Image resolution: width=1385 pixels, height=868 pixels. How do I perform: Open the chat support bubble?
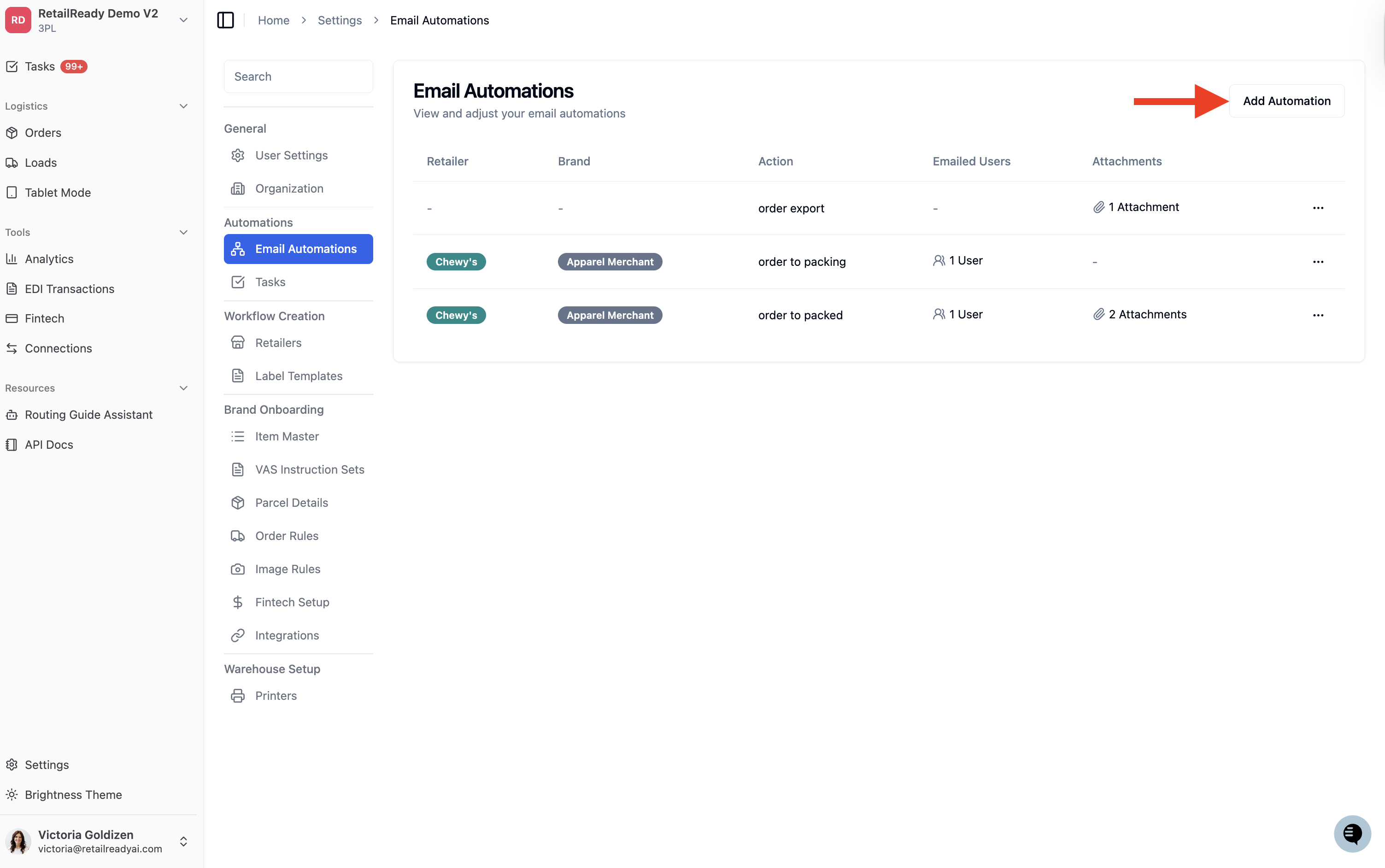1352,833
